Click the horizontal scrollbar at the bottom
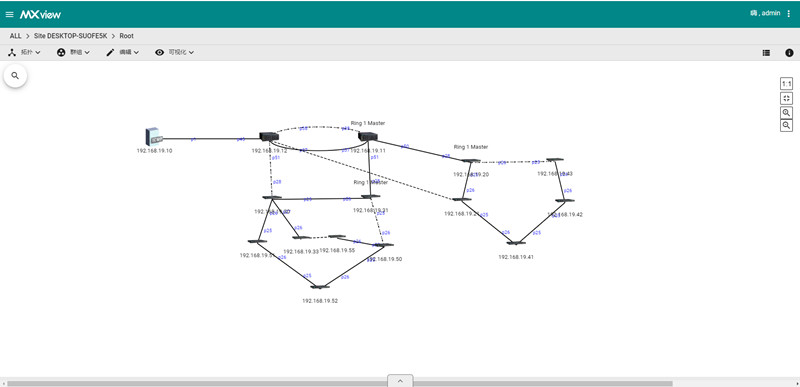Viewport: 800px width, 387px height. click(339, 383)
